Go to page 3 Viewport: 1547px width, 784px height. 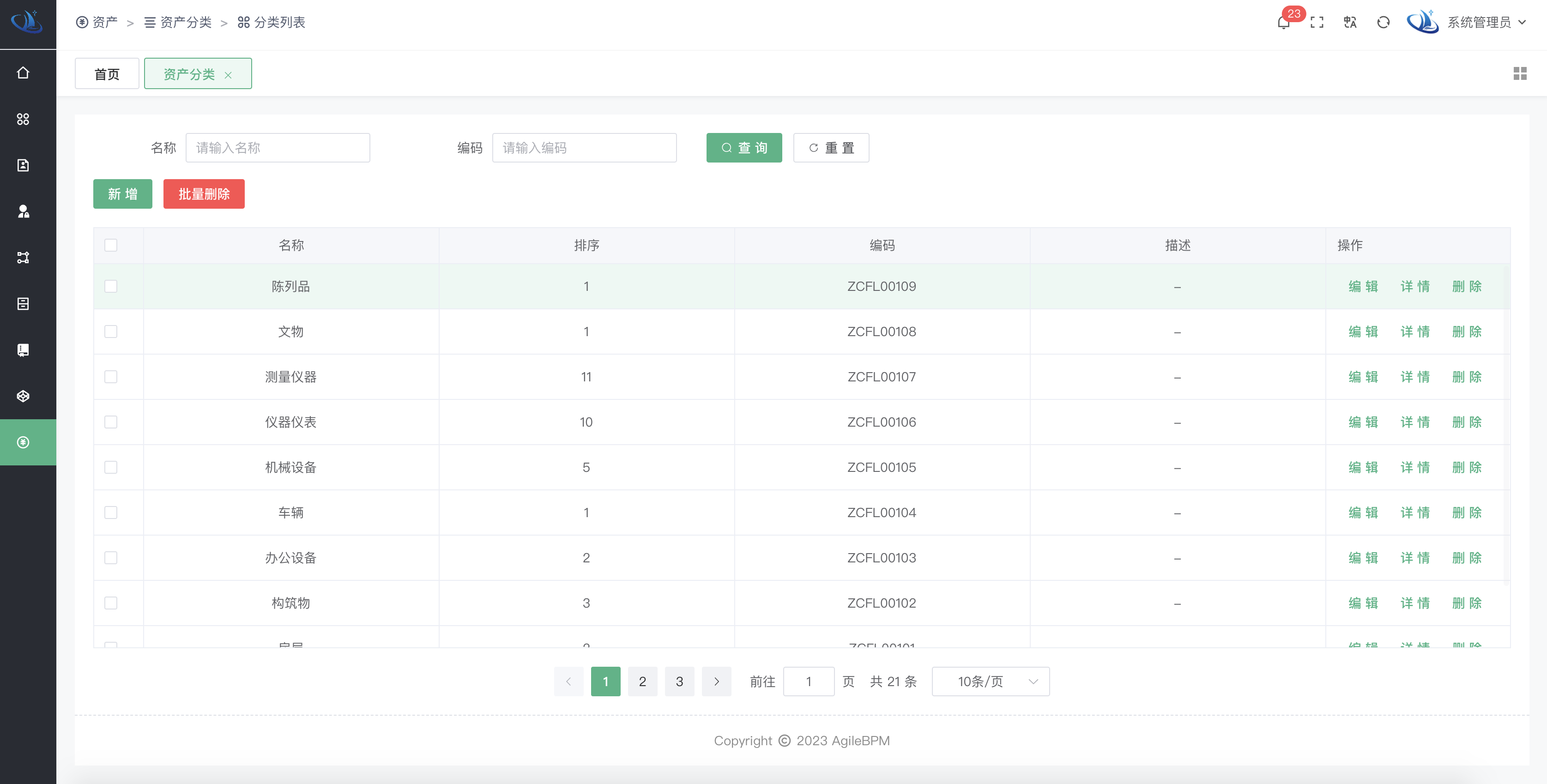(x=679, y=681)
